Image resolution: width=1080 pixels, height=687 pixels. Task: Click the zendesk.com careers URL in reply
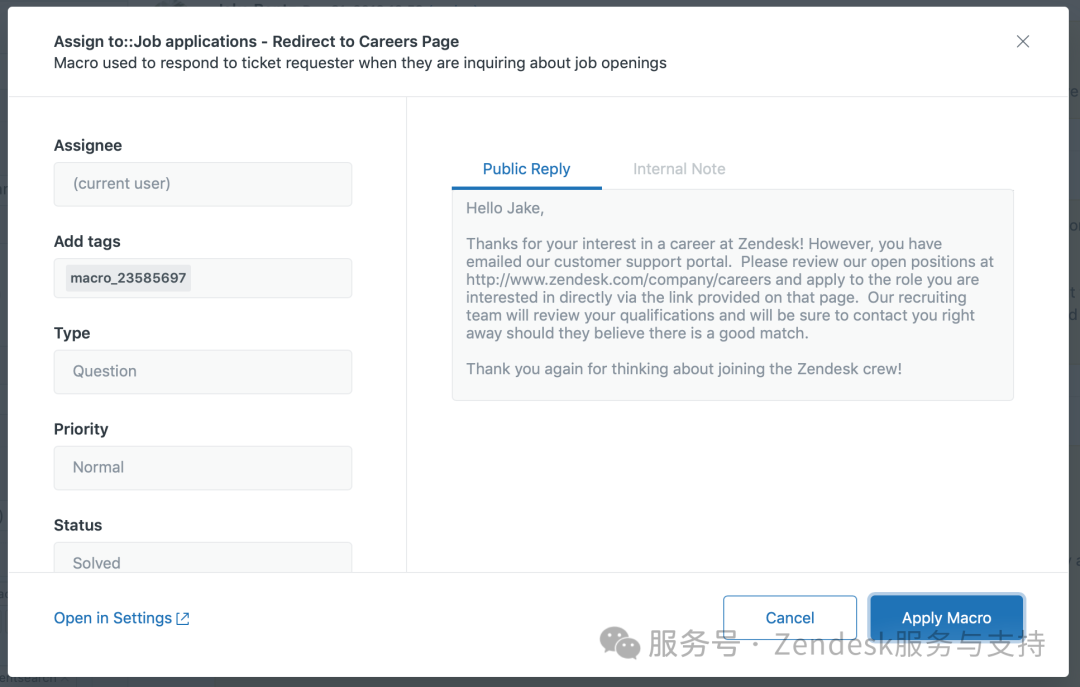point(620,280)
